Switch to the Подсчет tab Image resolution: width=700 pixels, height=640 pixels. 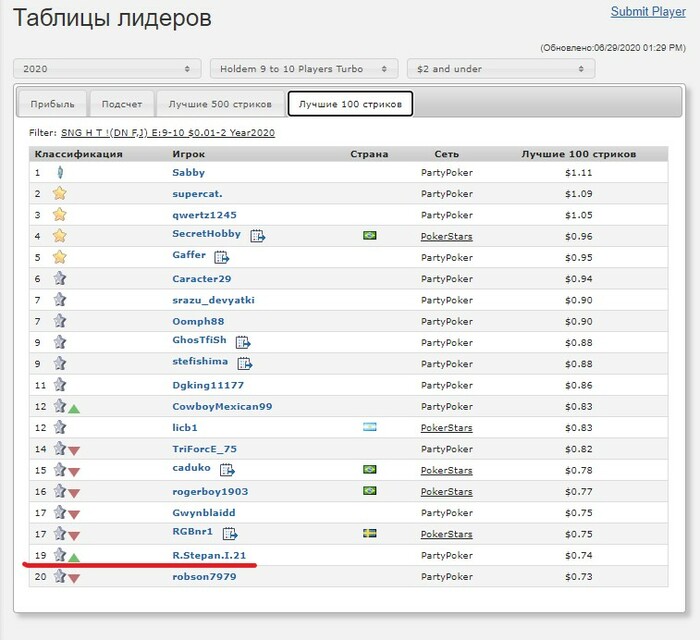click(x=122, y=104)
